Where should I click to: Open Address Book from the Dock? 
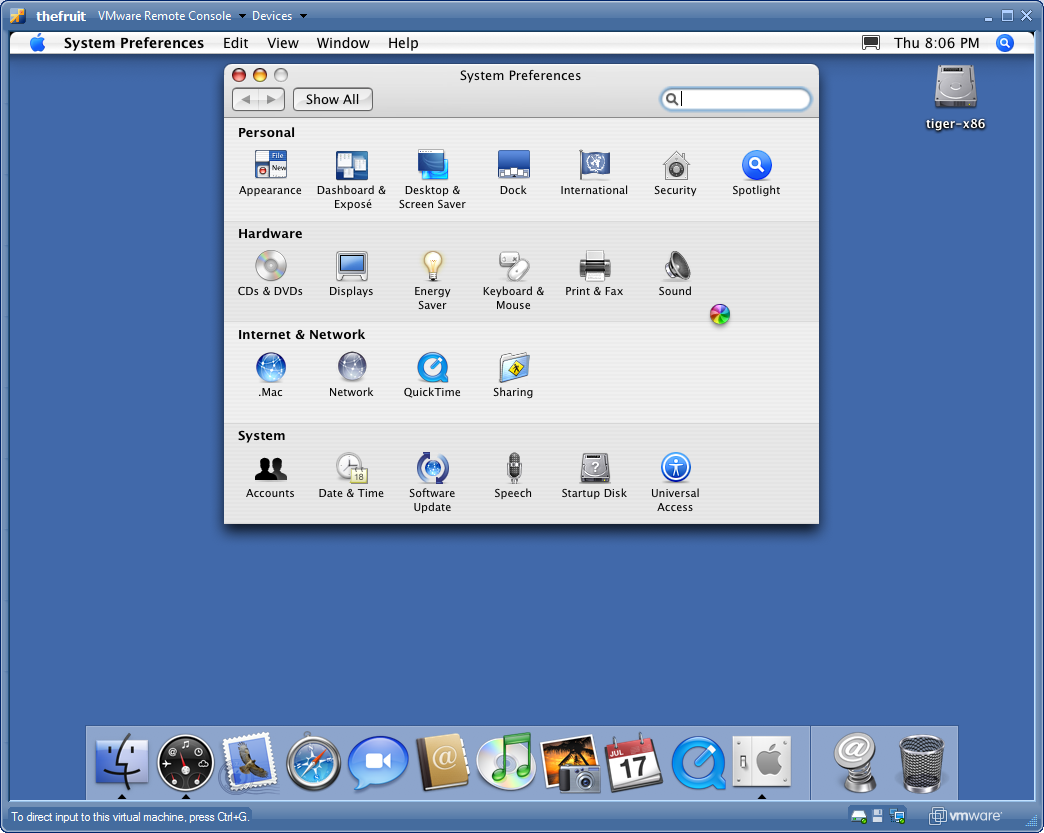coord(442,762)
